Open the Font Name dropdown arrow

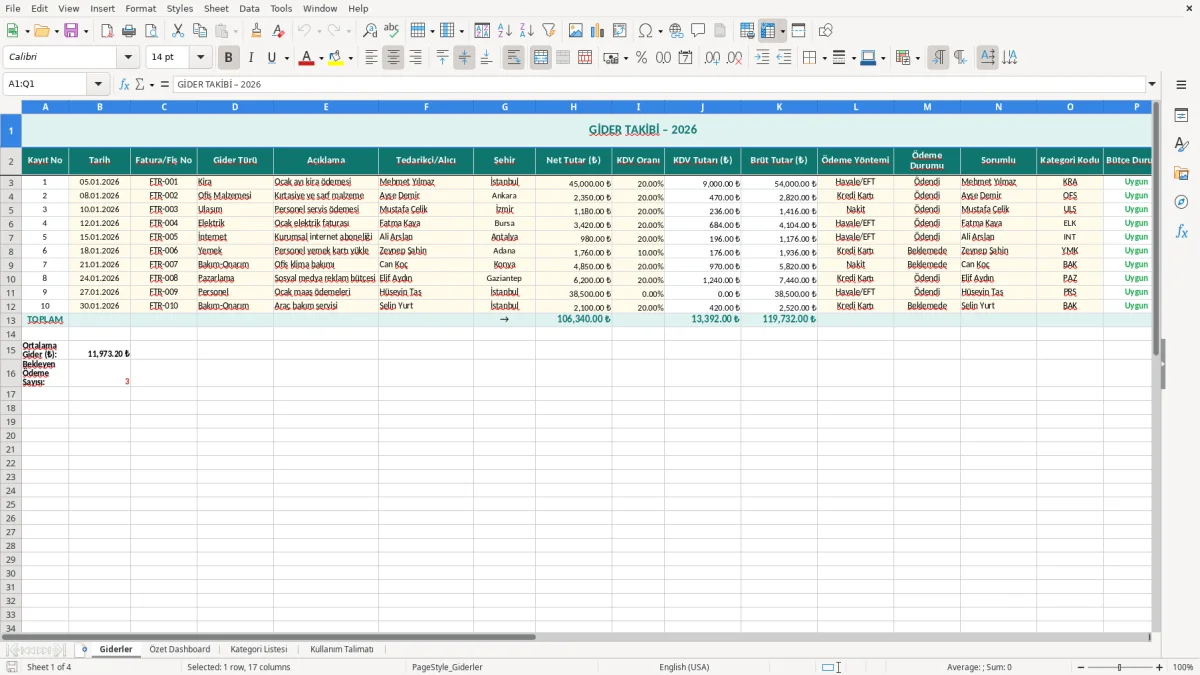click(x=128, y=58)
